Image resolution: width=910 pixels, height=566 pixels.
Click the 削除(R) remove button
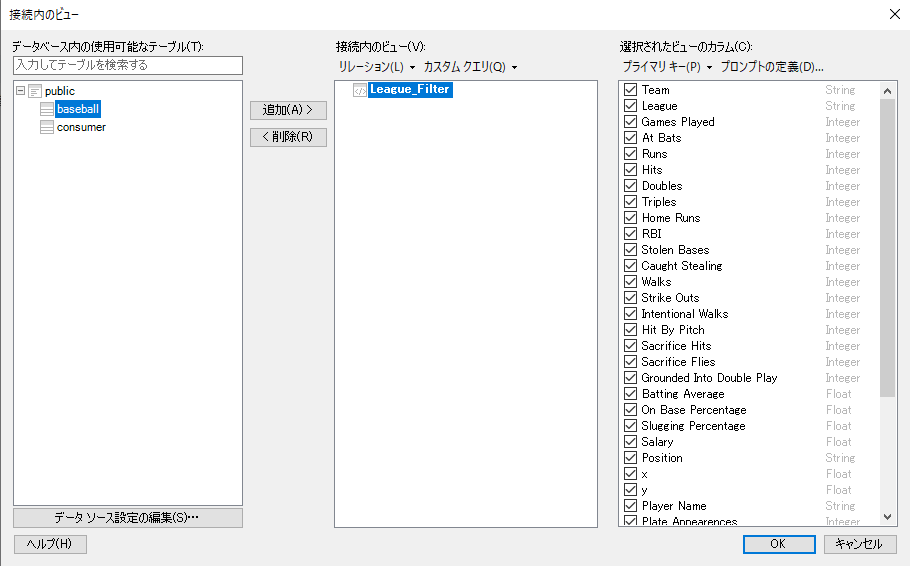(288, 137)
